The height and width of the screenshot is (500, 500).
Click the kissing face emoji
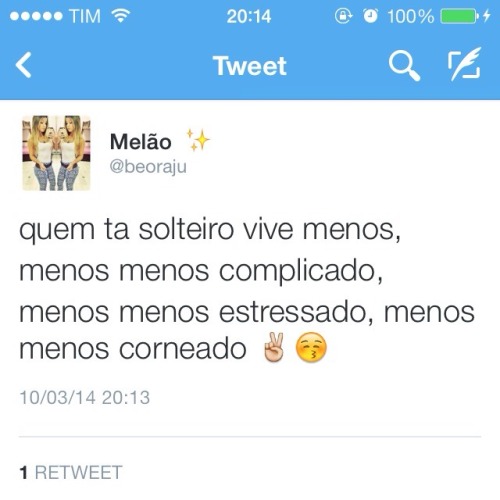pos(311,347)
